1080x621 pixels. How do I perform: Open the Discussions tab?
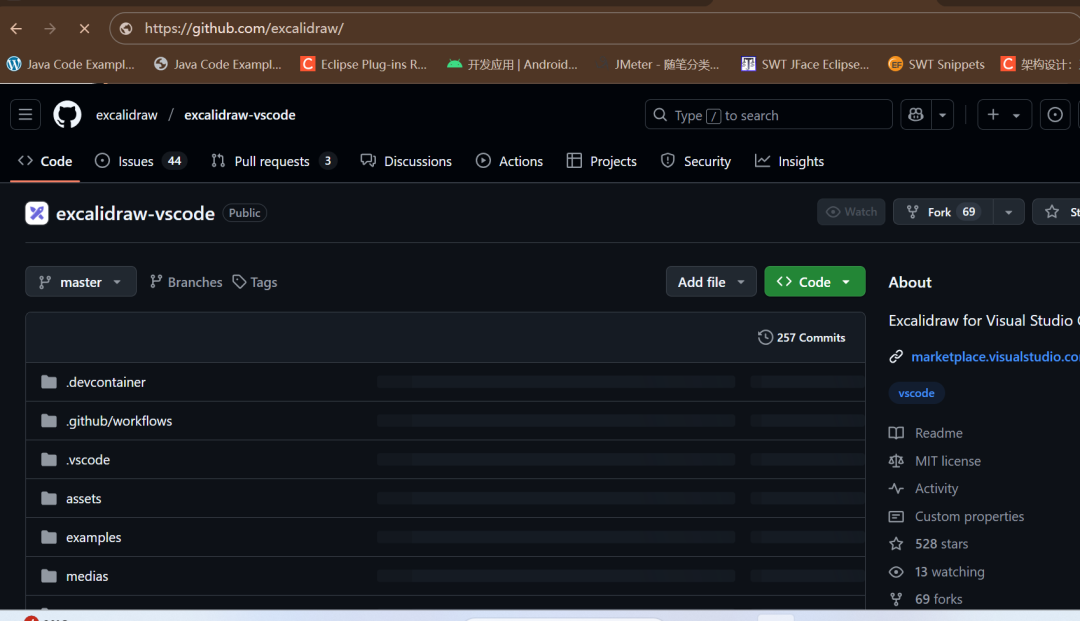(x=406, y=161)
